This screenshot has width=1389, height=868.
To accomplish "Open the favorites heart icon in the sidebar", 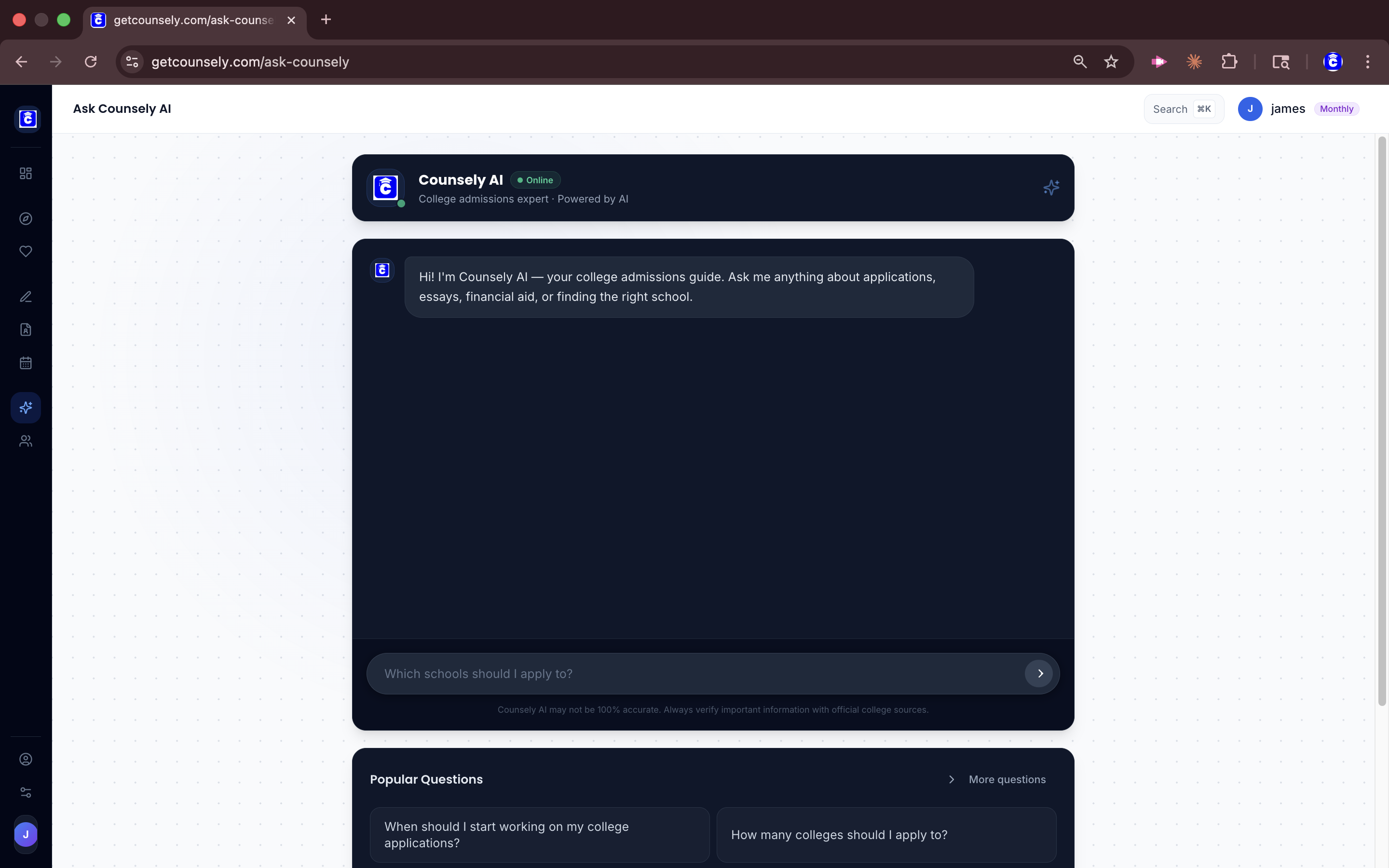I will point(25,251).
